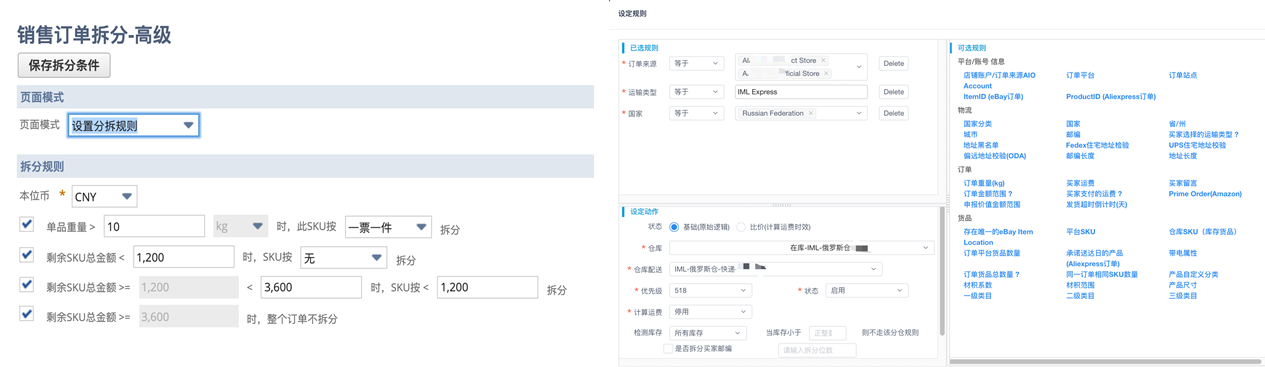The height and width of the screenshot is (367, 1265).
Task: Select the 基础(原始逻辑) radio option
Action: pos(675,227)
